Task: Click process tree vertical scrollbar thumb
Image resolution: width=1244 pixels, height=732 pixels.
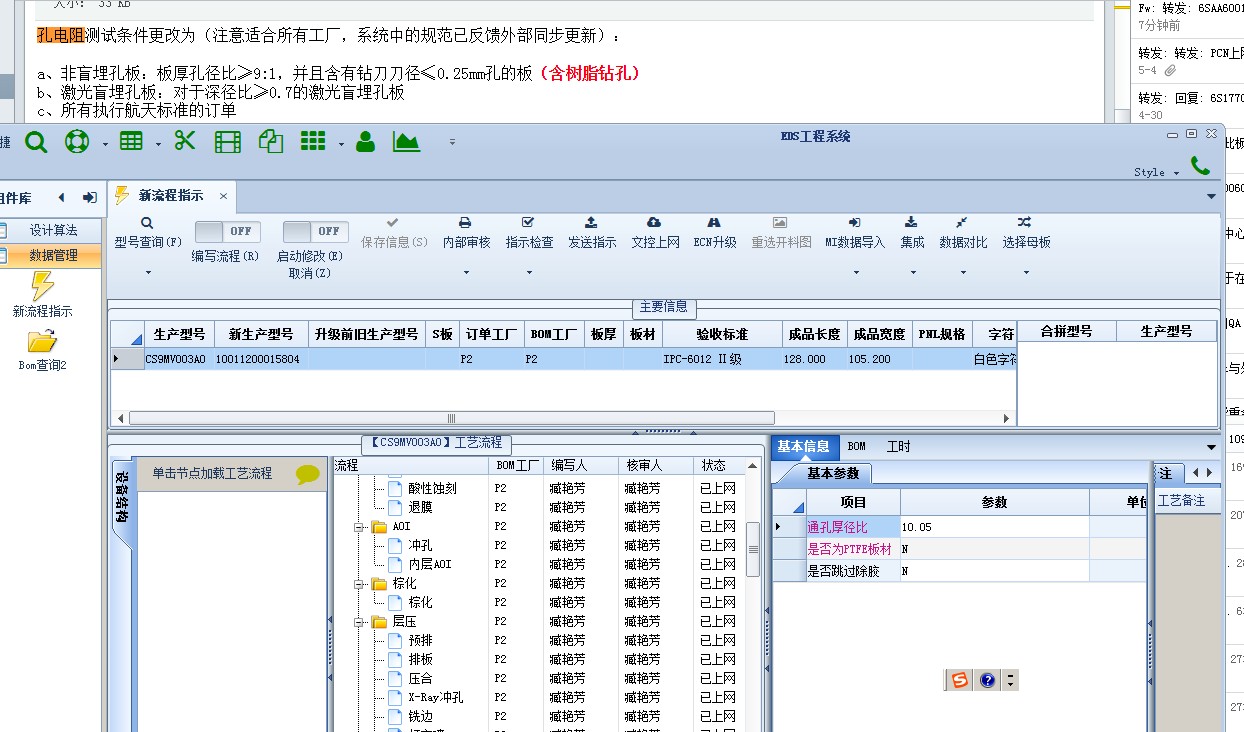Action: tap(753, 549)
